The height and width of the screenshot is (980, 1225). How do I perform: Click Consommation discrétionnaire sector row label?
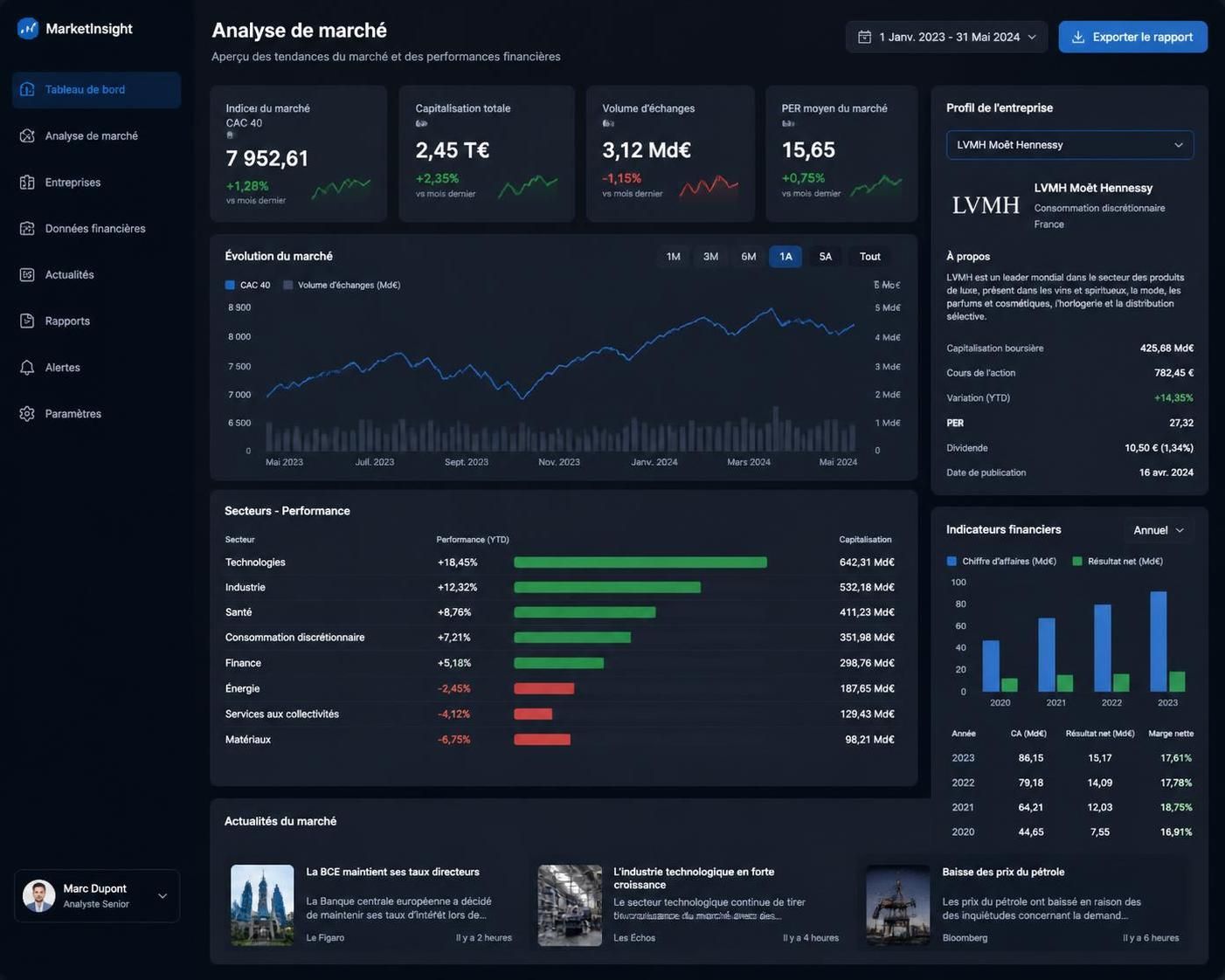click(x=294, y=638)
